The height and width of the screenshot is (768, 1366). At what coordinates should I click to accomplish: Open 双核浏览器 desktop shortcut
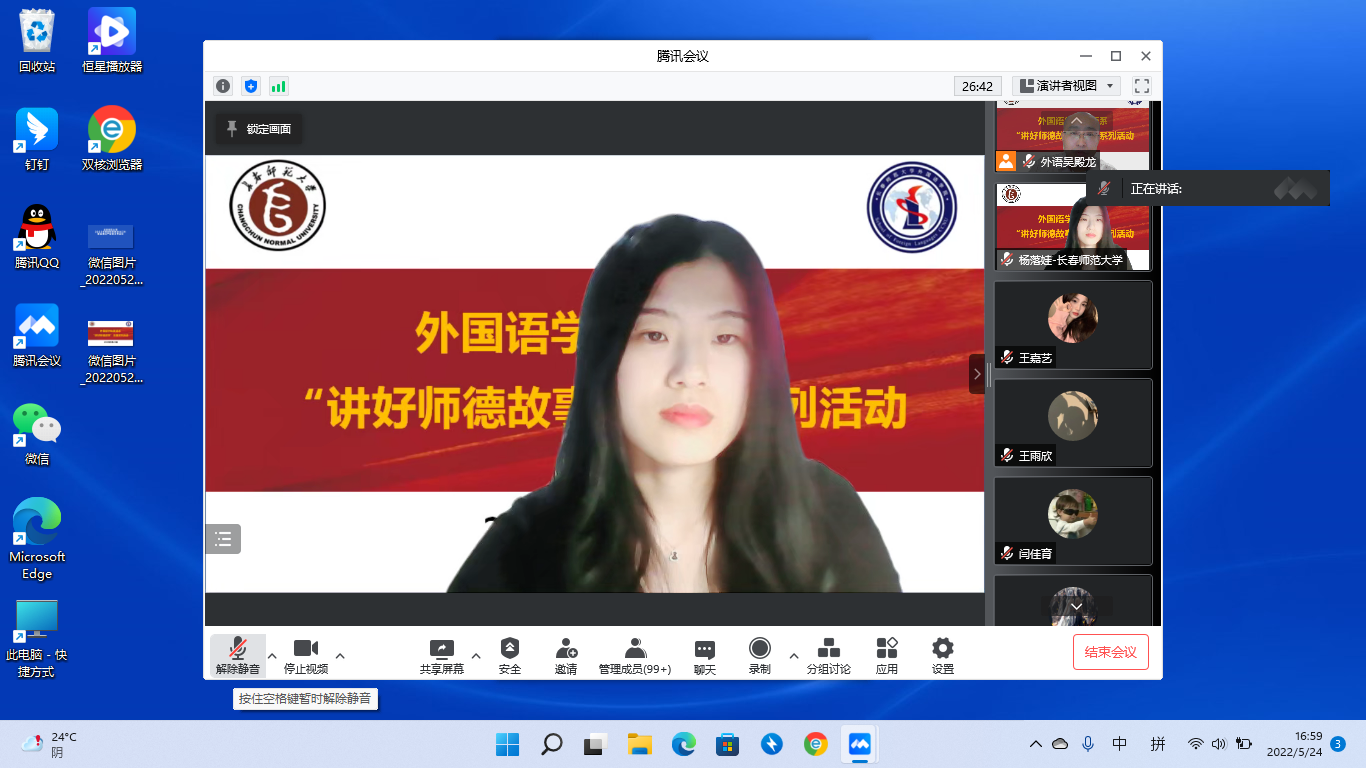click(x=112, y=139)
